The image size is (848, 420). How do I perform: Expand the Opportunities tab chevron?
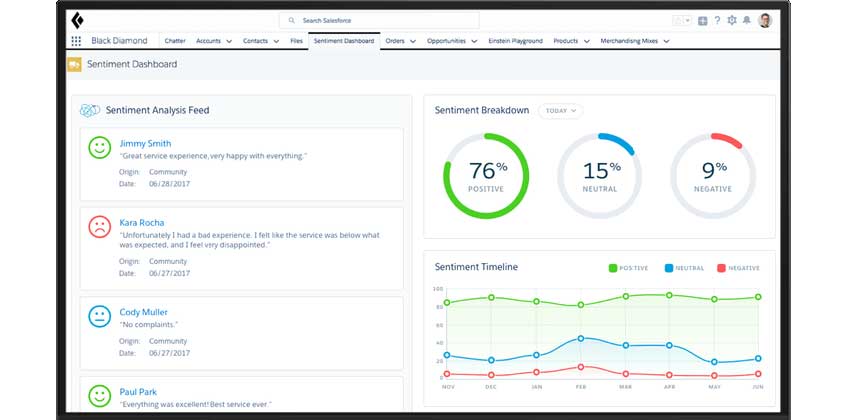(x=474, y=41)
